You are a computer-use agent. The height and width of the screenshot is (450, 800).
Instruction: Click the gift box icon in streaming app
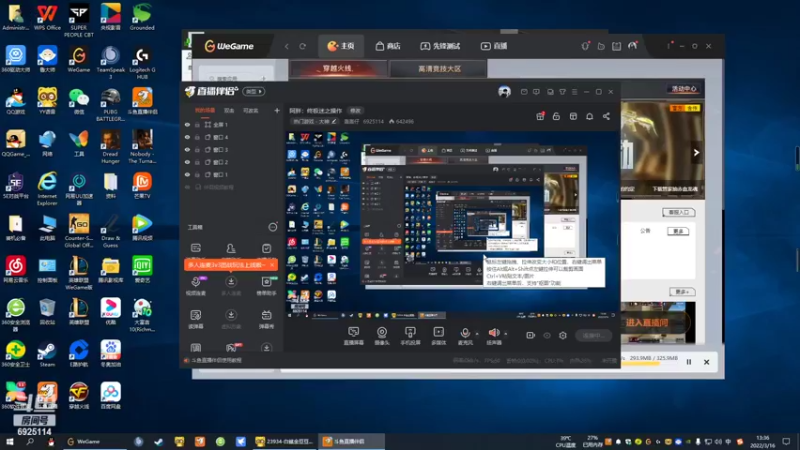pos(540,116)
